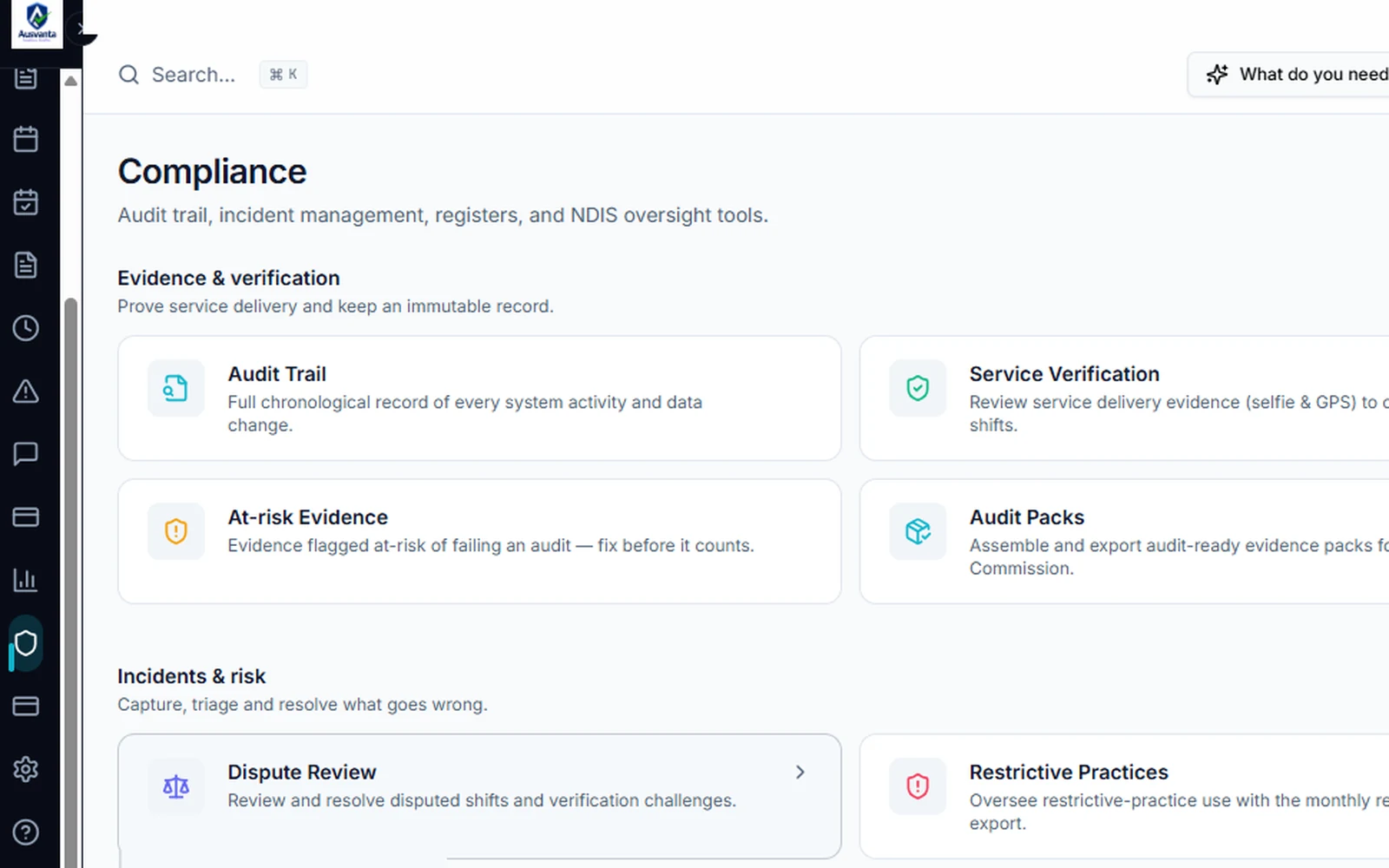Image resolution: width=1389 pixels, height=868 pixels.
Task: Open the Audit Trail card
Action: click(x=479, y=398)
